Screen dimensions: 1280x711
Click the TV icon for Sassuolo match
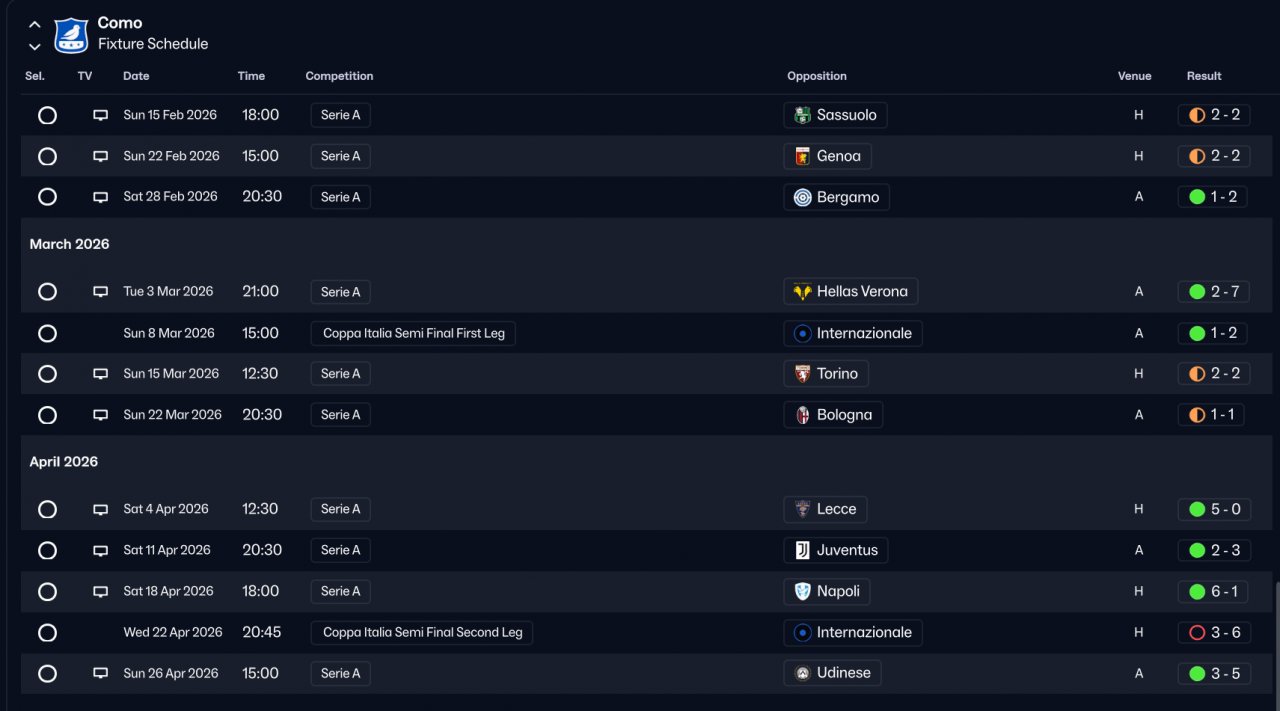[100, 115]
